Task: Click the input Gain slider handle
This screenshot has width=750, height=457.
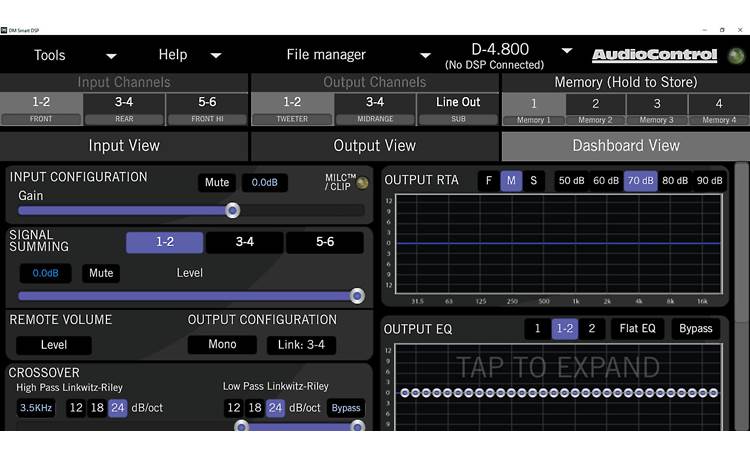Action: pyautogui.click(x=232, y=210)
